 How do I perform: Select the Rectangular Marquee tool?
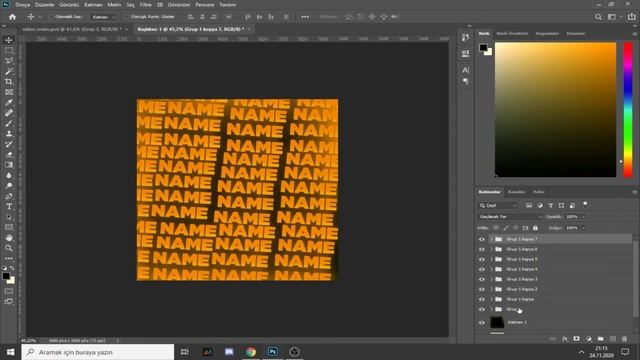point(9,51)
